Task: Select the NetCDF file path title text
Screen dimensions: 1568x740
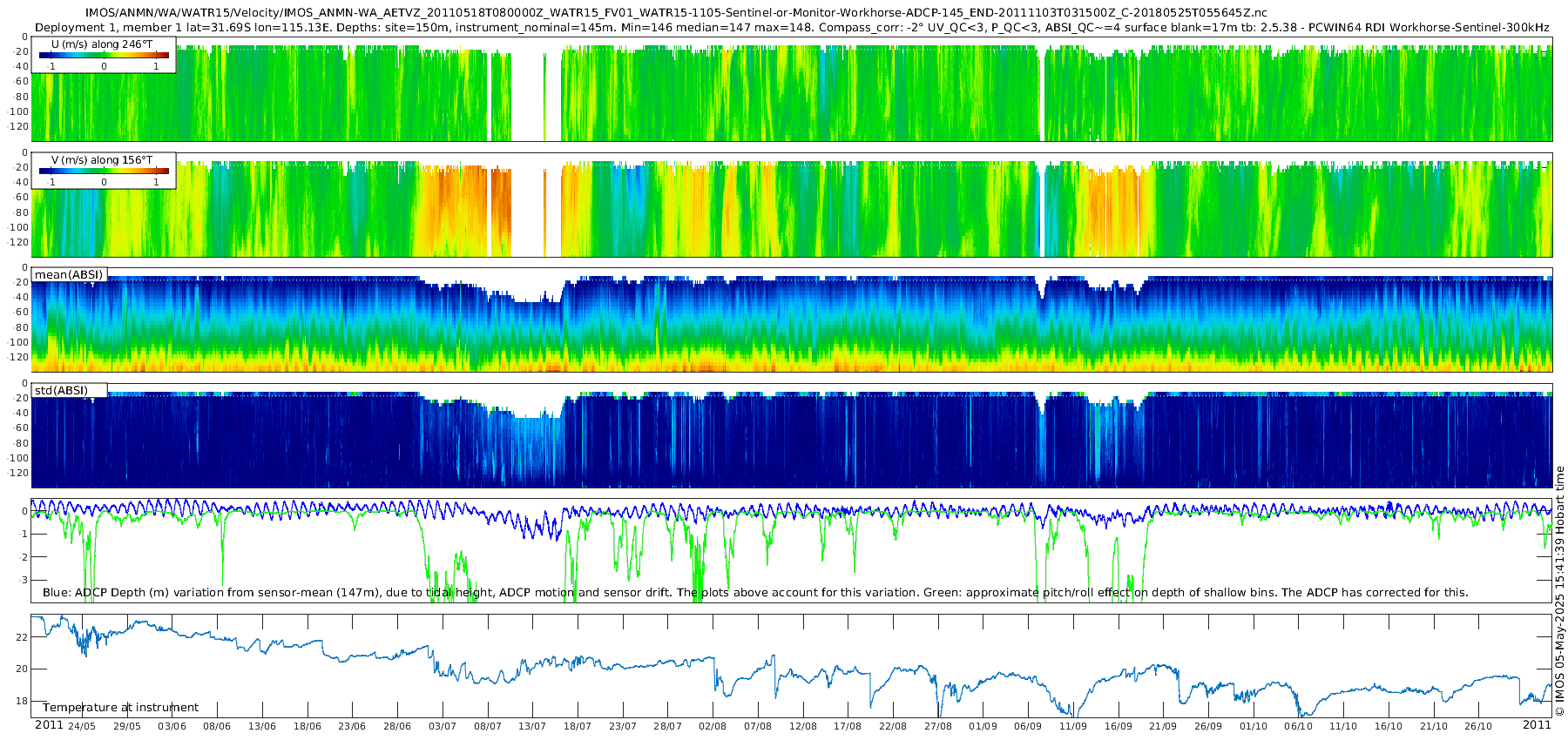Action: [x=676, y=13]
